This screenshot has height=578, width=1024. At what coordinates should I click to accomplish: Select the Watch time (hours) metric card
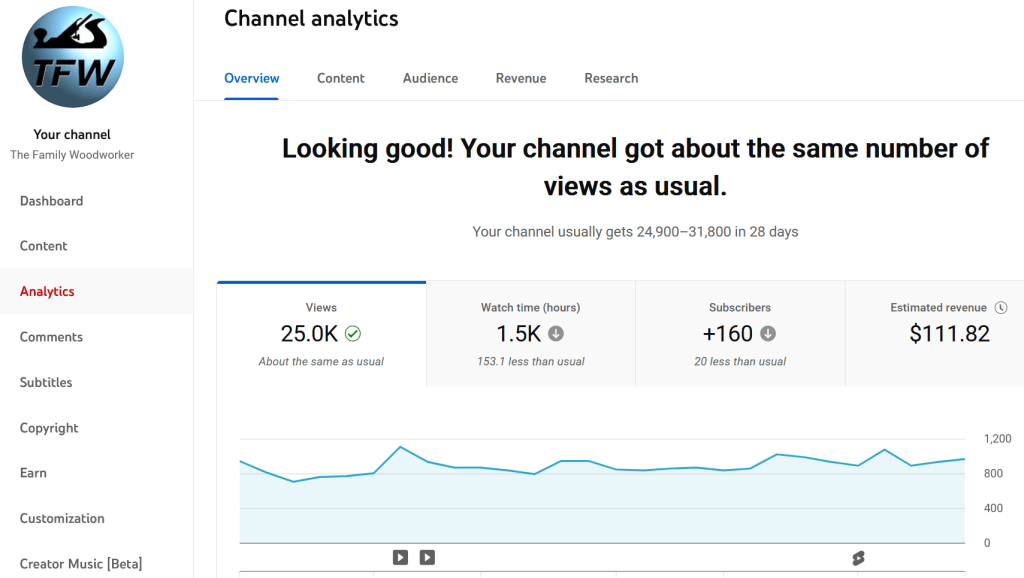[530, 334]
